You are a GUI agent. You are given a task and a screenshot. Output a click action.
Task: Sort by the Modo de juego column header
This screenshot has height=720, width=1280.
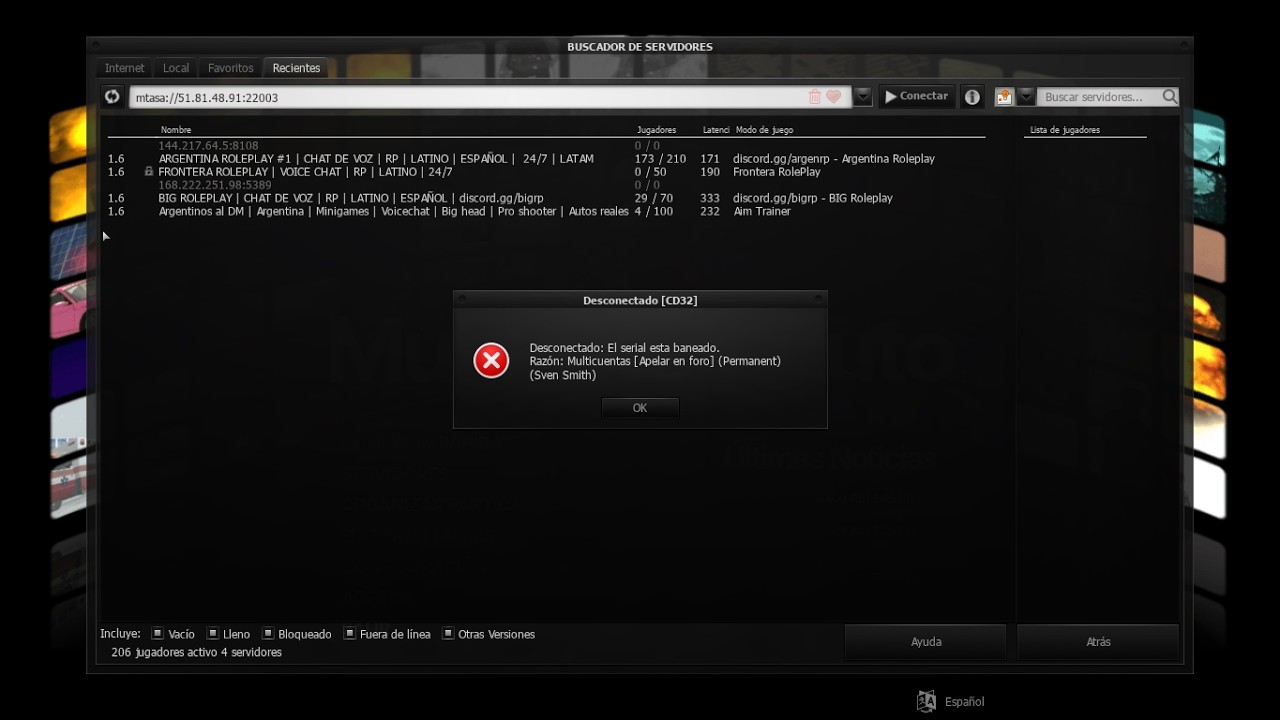(765, 130)
